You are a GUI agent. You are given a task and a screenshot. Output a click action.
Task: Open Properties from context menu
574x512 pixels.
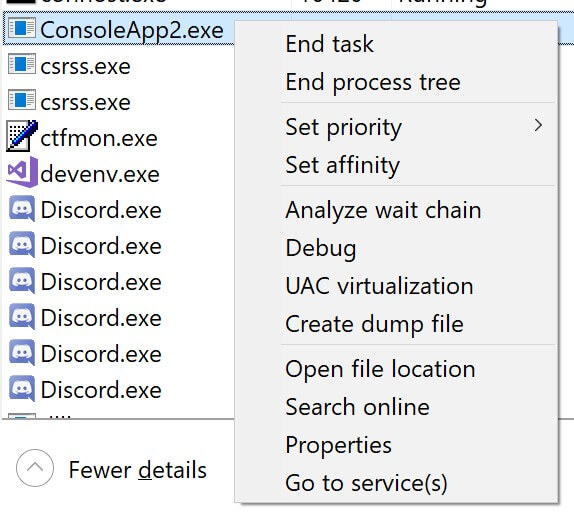click(x=396, y=445)
